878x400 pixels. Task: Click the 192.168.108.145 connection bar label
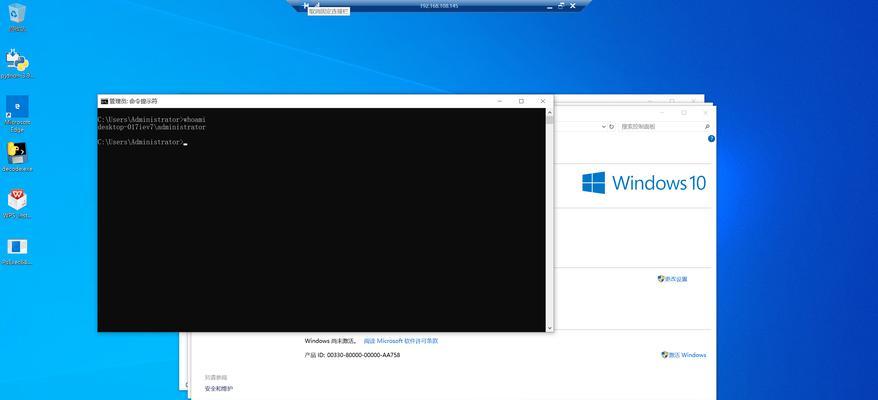click(x=439, y=6)
